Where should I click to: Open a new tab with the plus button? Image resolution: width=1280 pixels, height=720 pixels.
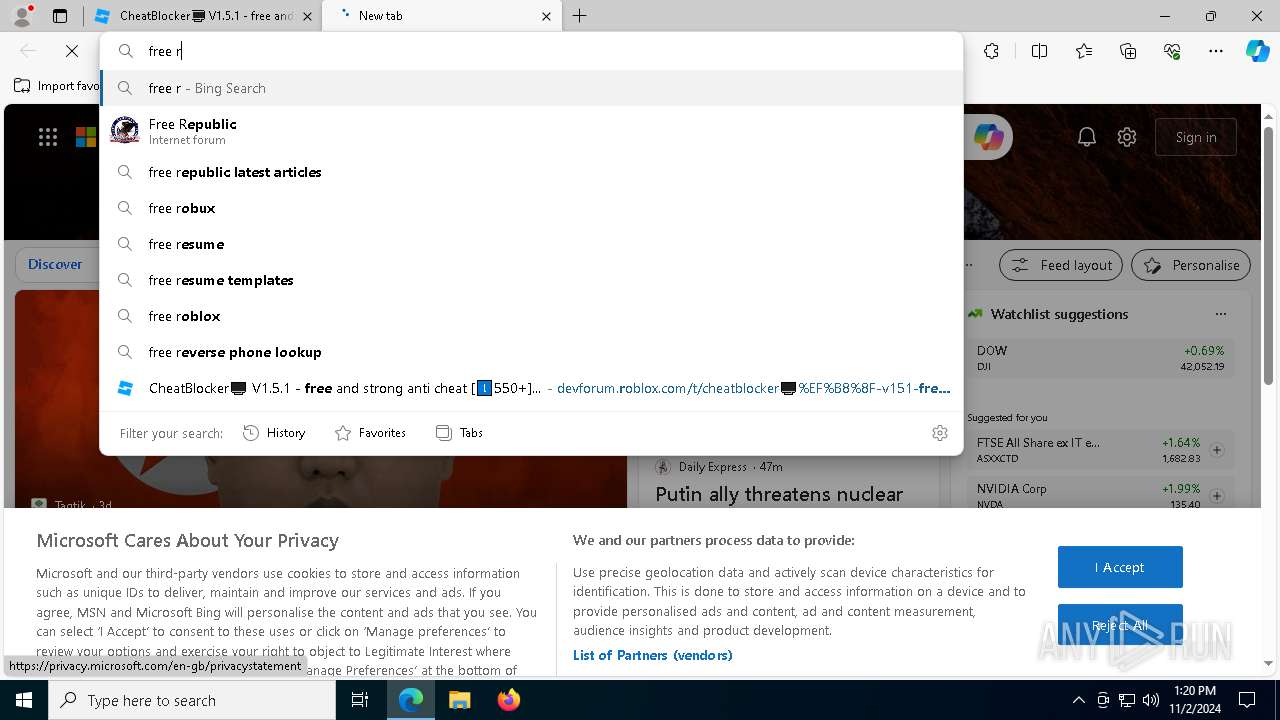tap(580, 16)
